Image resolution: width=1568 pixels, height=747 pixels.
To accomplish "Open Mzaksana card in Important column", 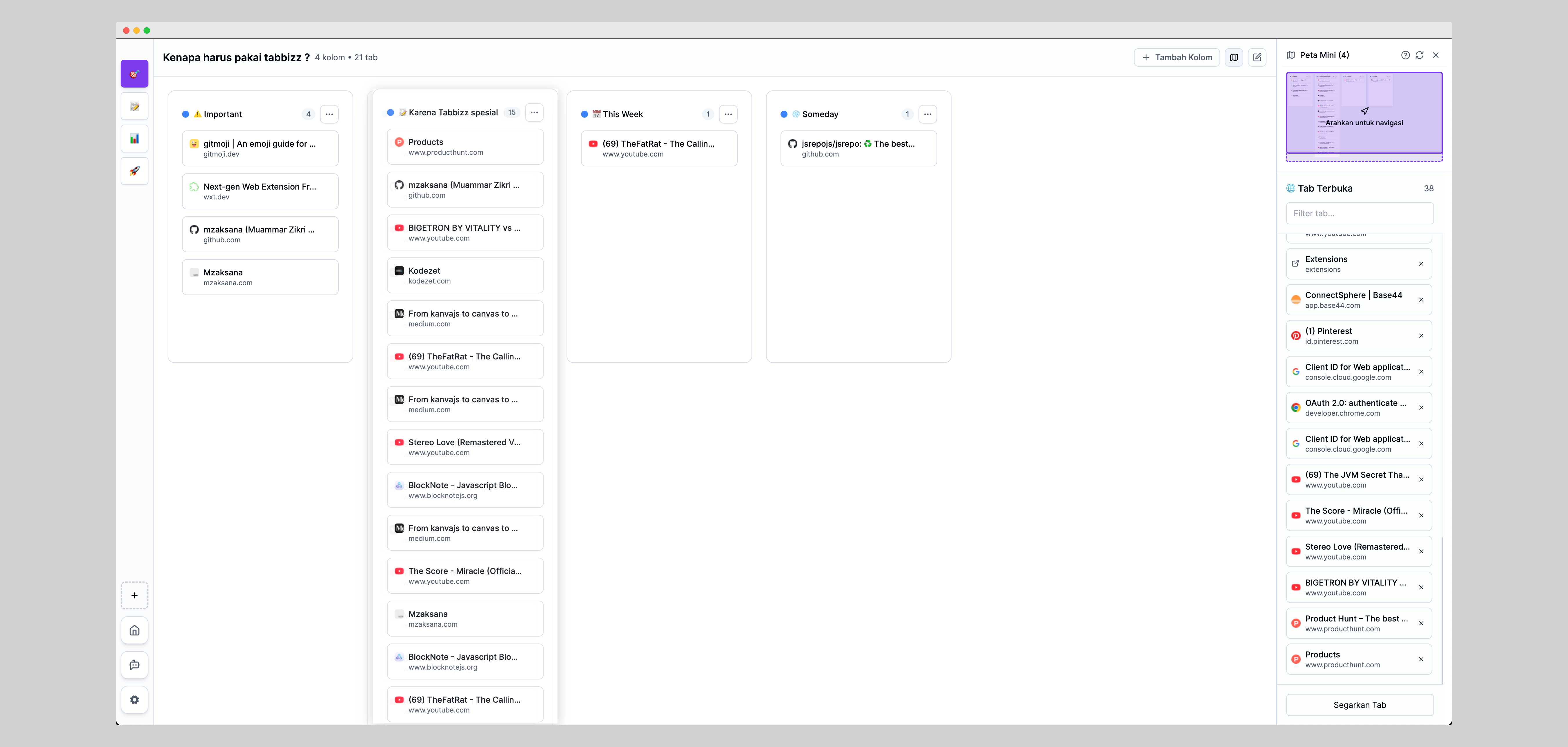I will [261, 277].
